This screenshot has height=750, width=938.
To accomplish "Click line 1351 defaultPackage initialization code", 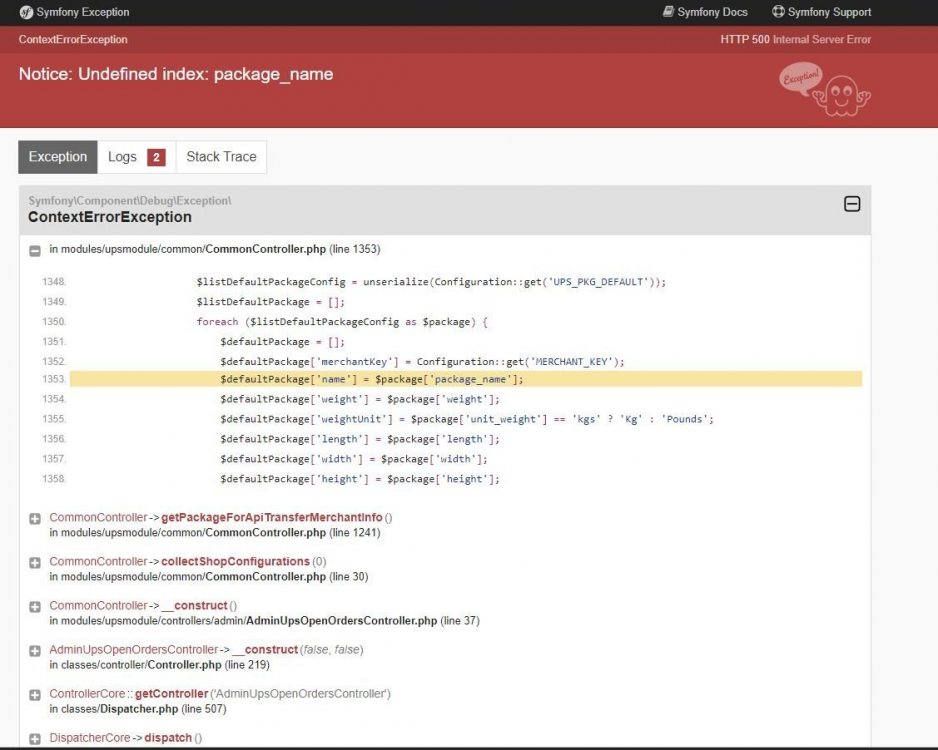I will (x=282, y=342).
